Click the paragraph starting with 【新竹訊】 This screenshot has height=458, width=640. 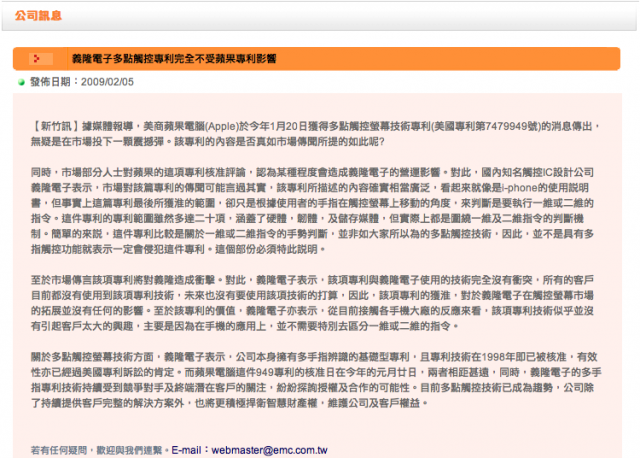click(315, 134)
